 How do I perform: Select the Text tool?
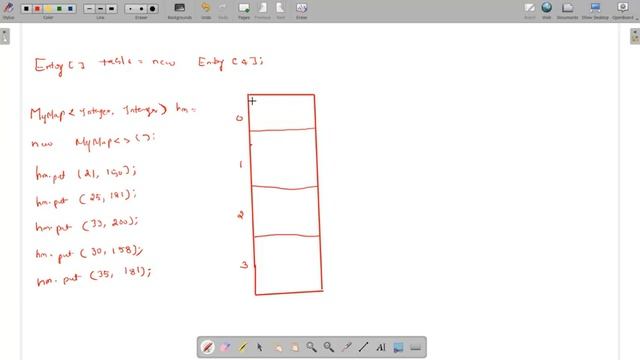tap(381, 347)
